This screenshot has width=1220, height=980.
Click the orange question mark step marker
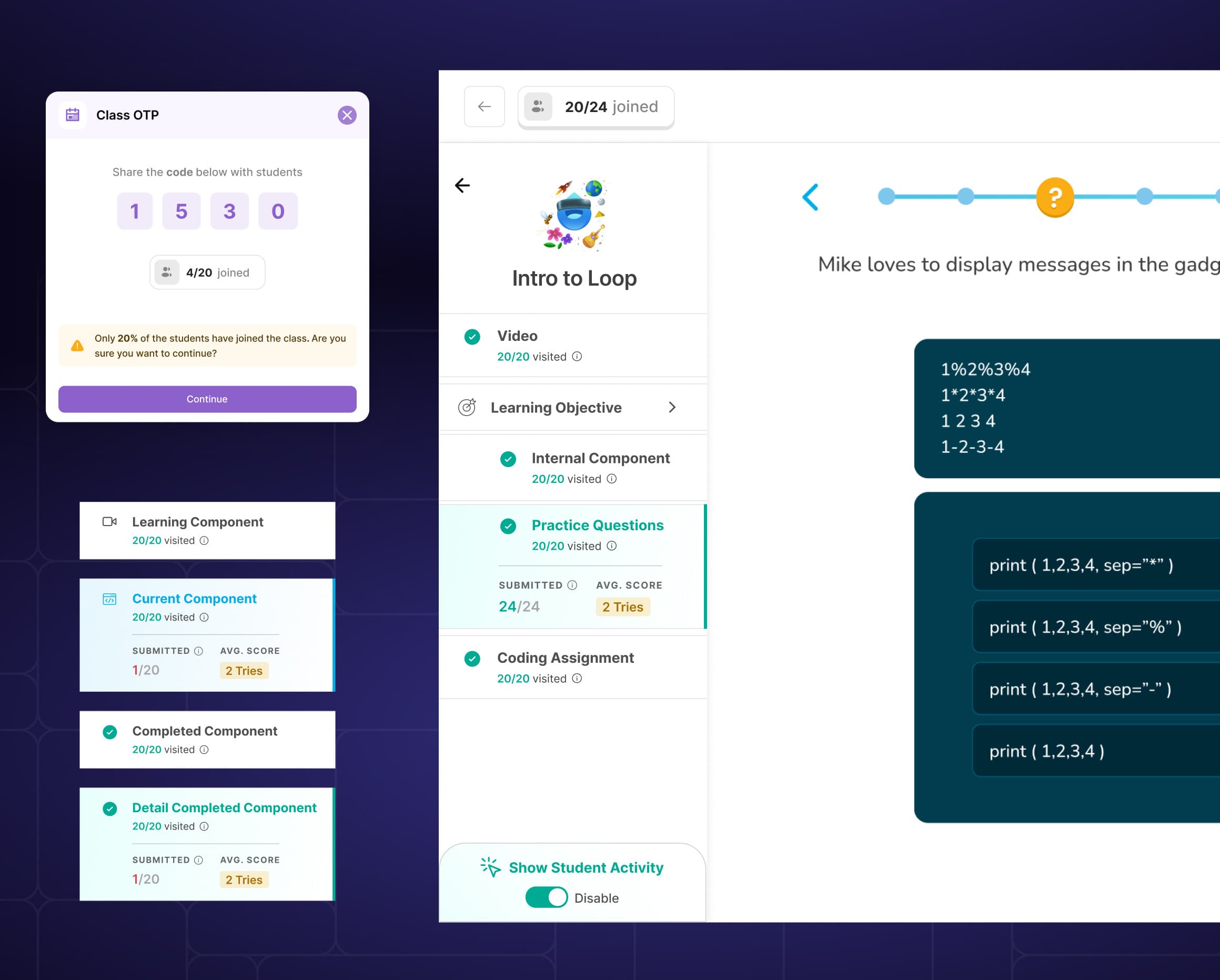(1054, 197)
